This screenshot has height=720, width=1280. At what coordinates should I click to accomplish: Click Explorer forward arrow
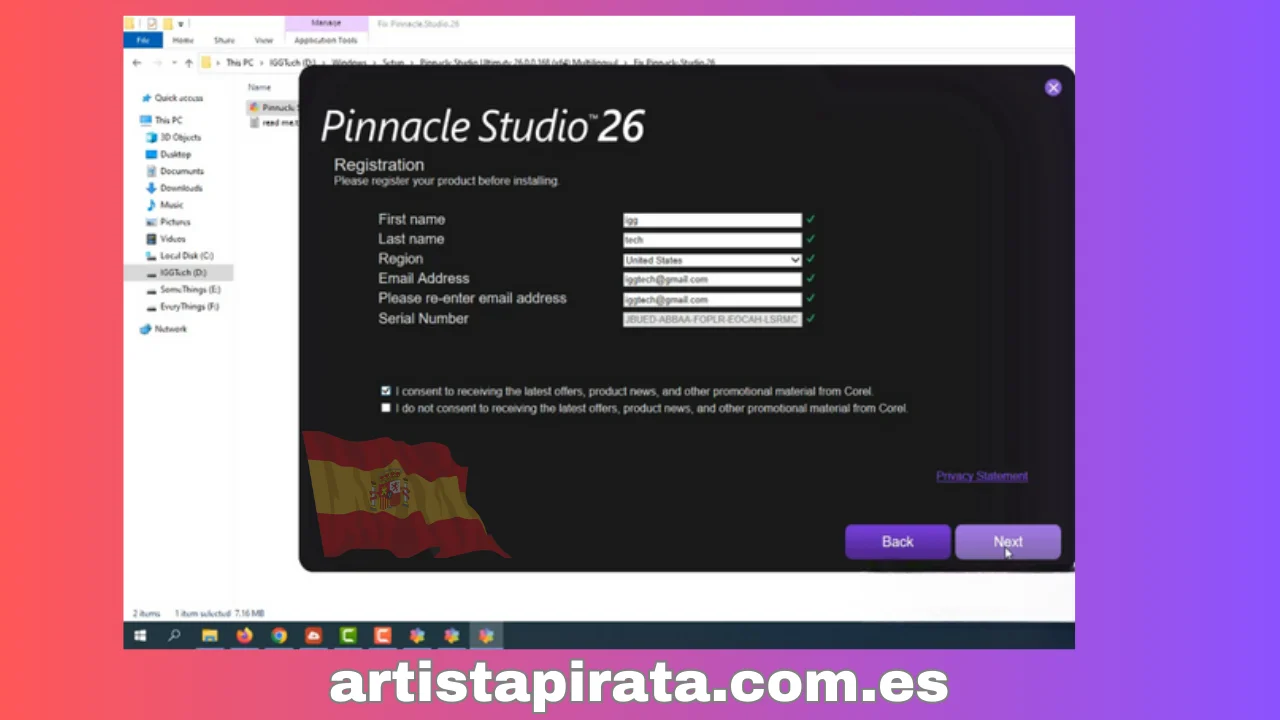point(157,62)
